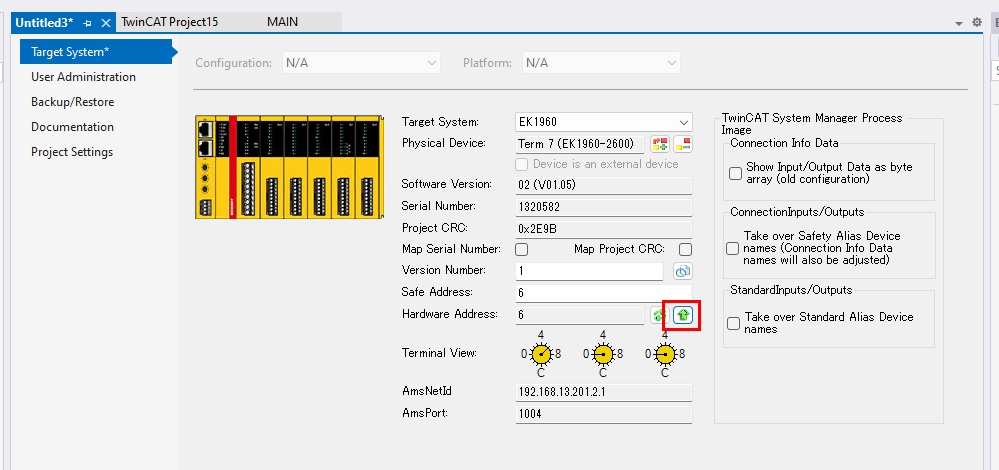This screenshot has width=999, height=470.
Task: Select Target System* in the sidebar
Action: pos(96,52)
